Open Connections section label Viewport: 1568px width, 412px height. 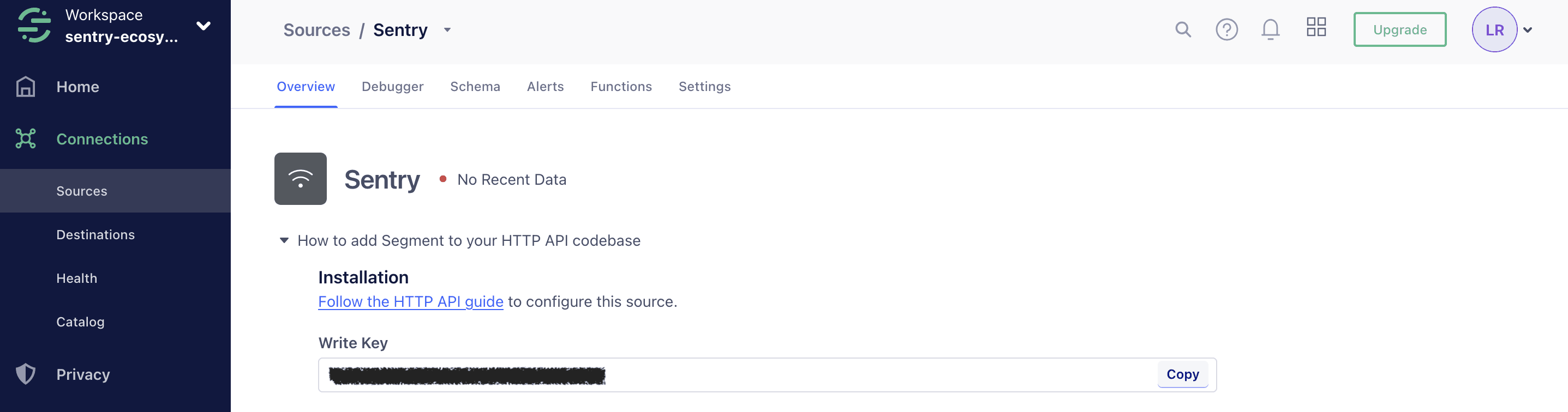(102, 139)
